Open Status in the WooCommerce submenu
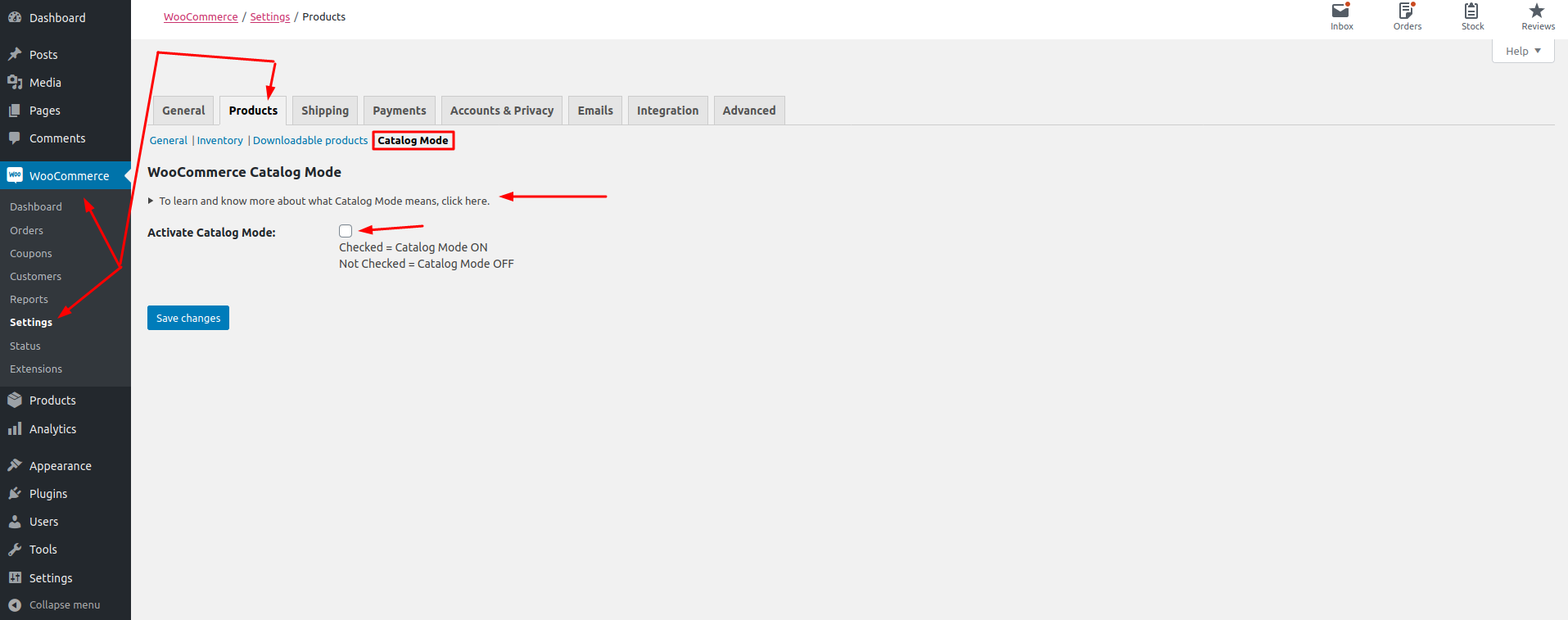 [25, 346]
